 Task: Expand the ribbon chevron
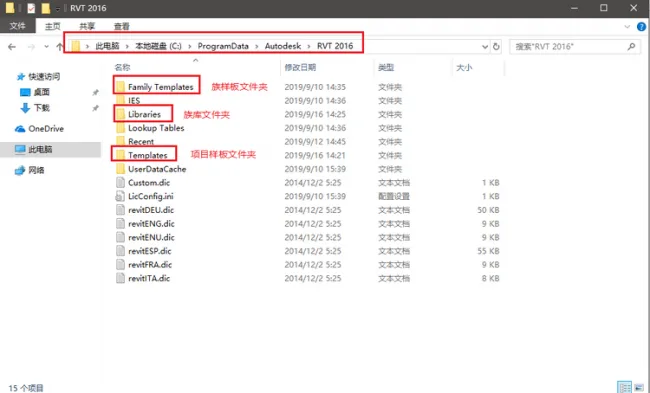(x=627, y=27)
